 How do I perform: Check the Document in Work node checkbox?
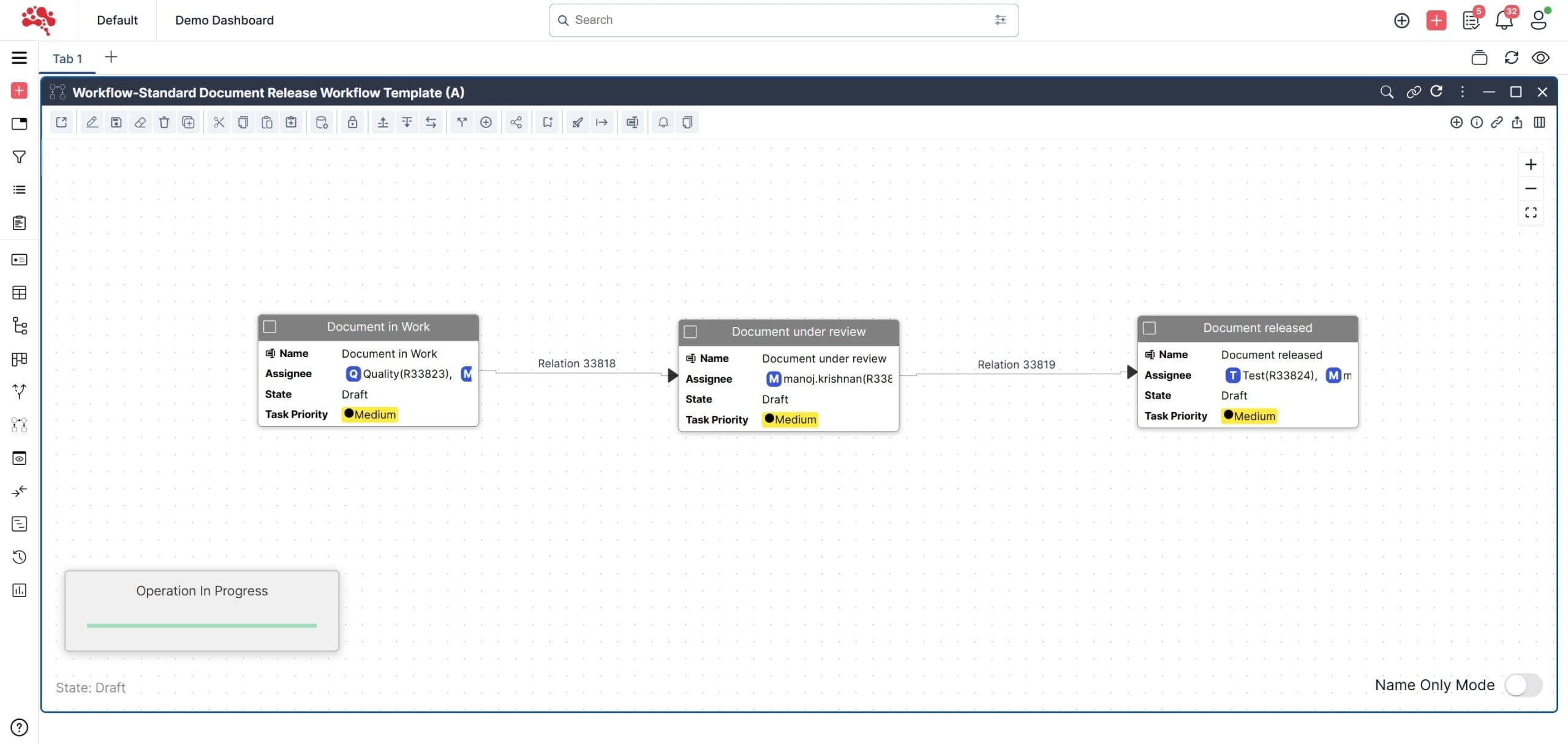(x=270, y=327)
